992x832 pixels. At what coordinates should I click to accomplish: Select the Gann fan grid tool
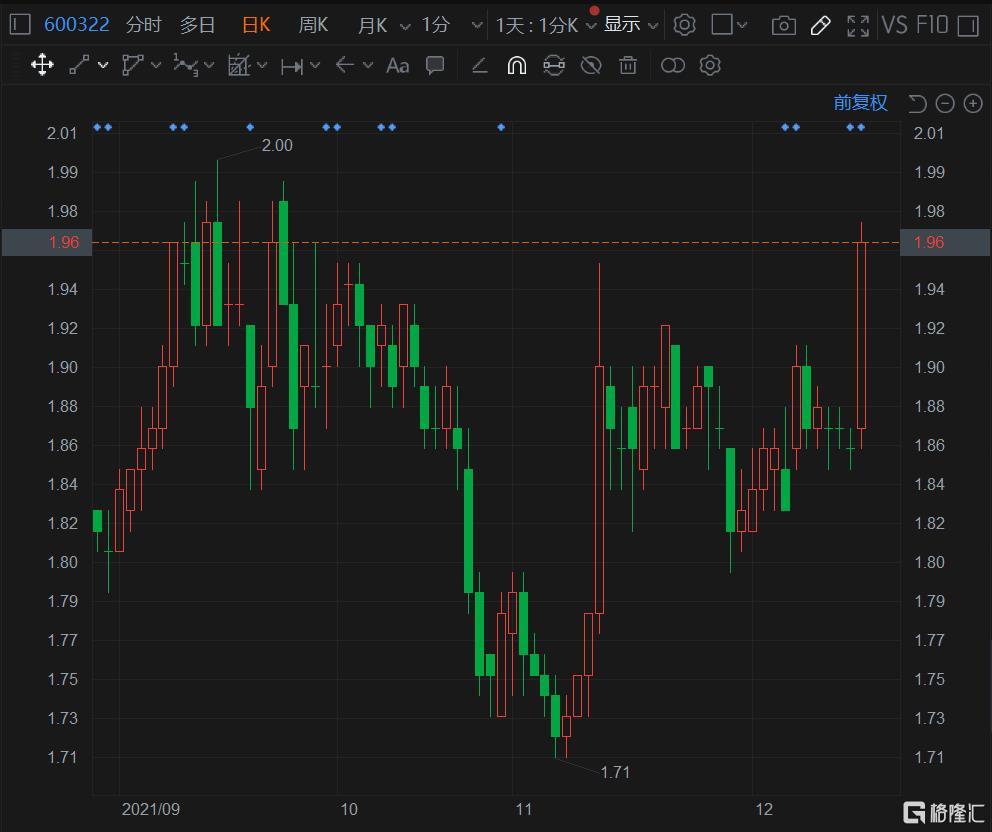[239, 65]
